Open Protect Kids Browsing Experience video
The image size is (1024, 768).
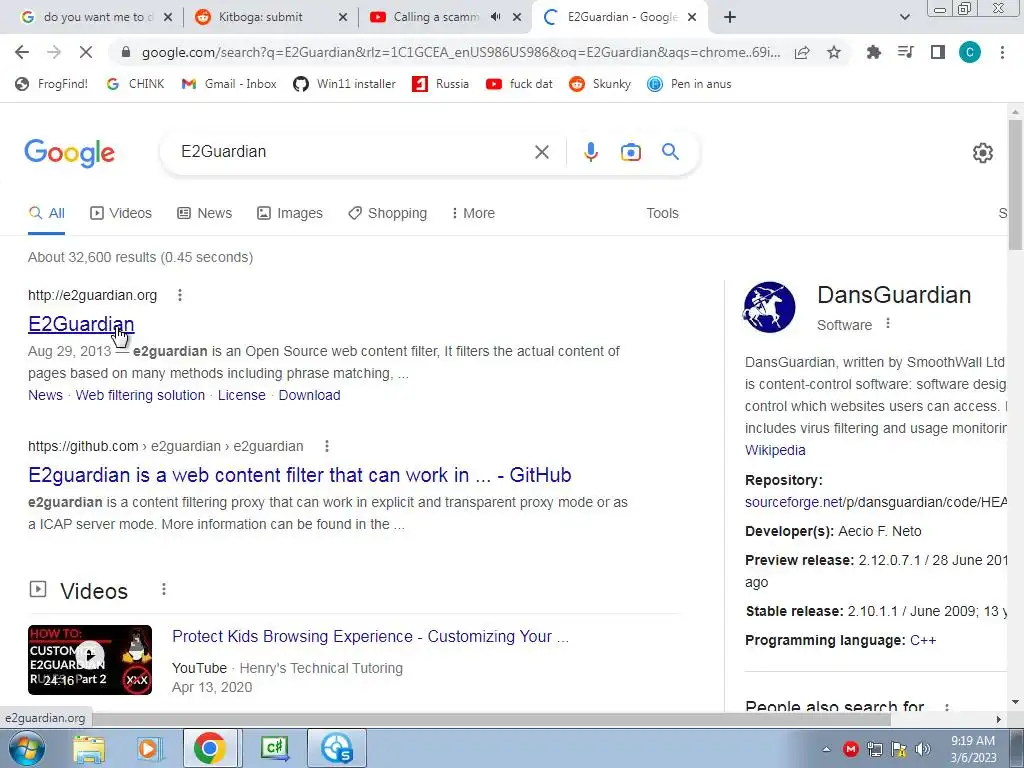[x=370, y=636]
